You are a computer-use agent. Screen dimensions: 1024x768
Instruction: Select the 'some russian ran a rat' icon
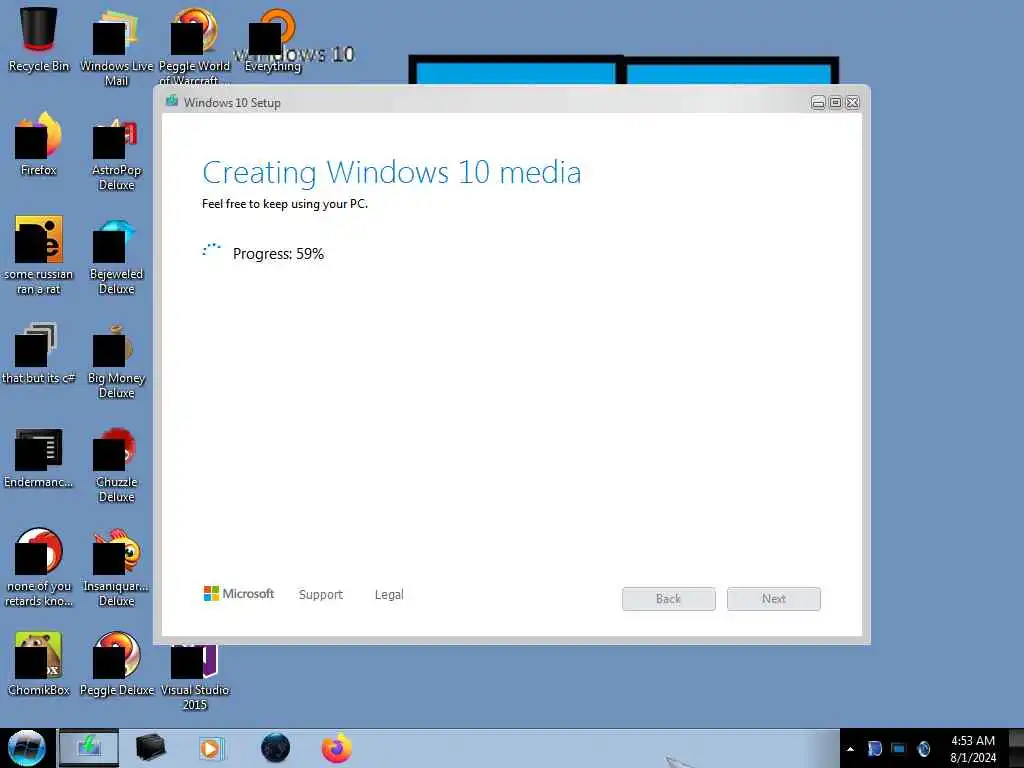(x=38, y=256)
